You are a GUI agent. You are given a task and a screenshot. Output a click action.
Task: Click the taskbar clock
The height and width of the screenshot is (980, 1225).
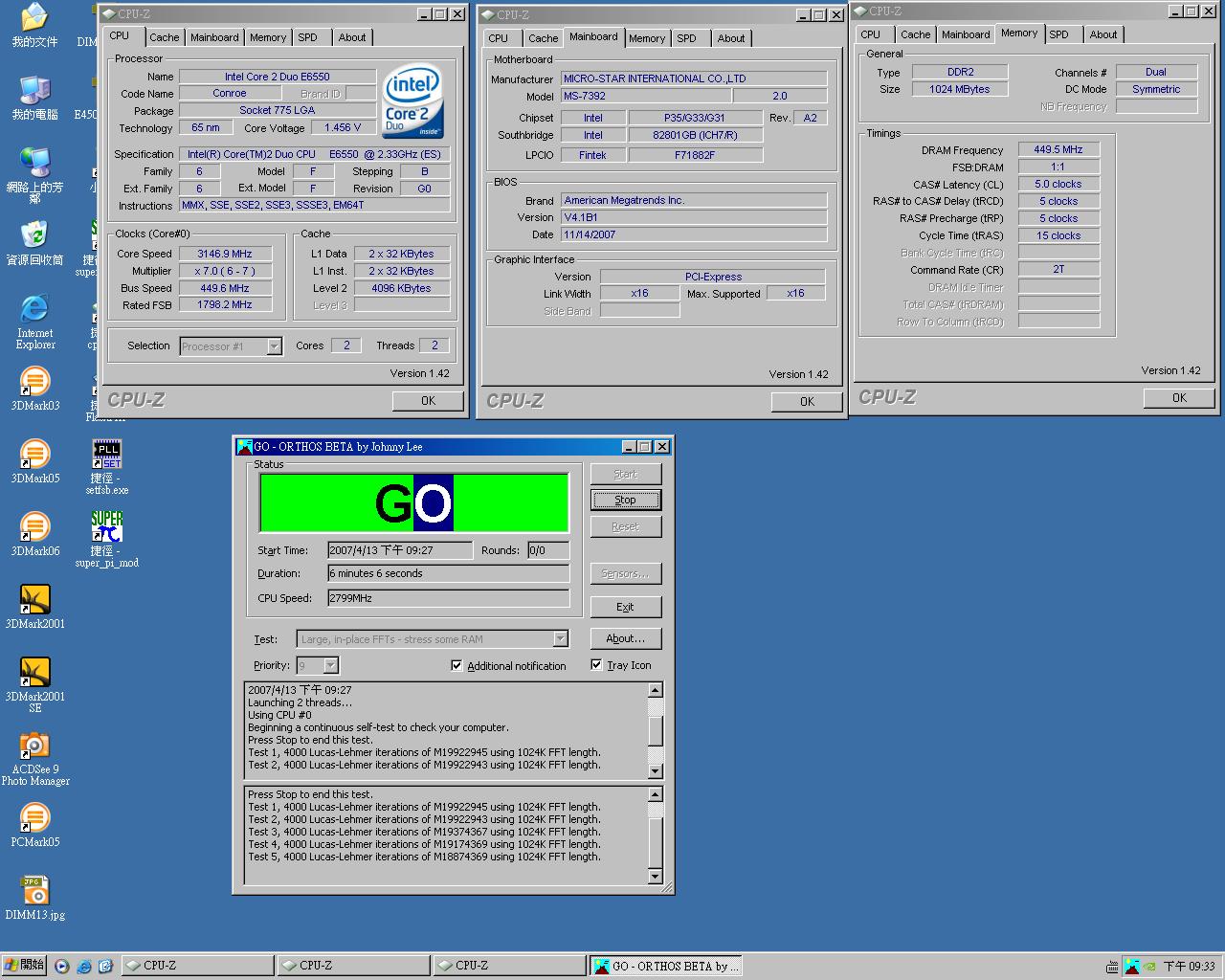click(1189, 967)
